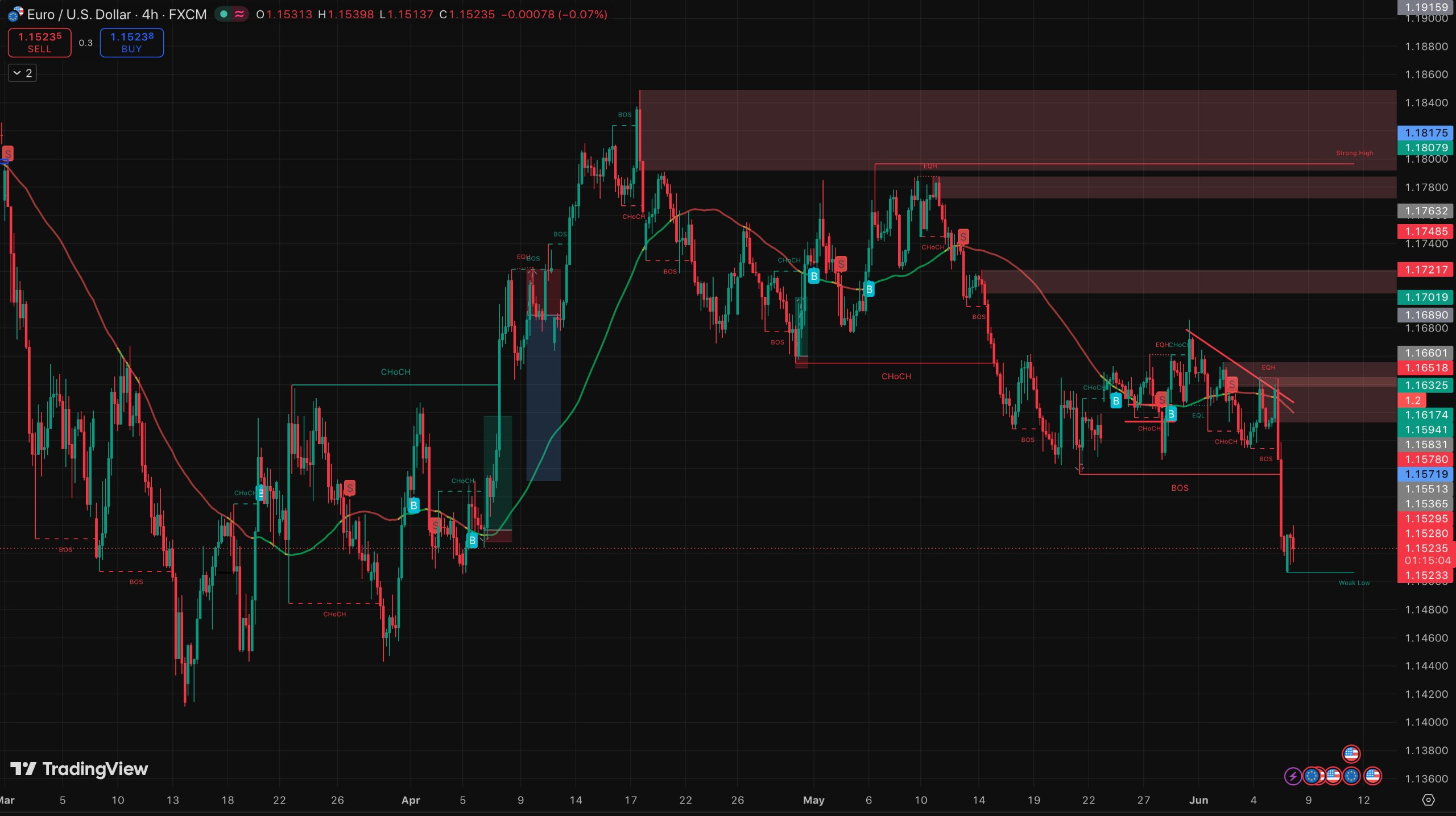
Task: Click the S sell marker between May 10 and 14
Action: 963,237
